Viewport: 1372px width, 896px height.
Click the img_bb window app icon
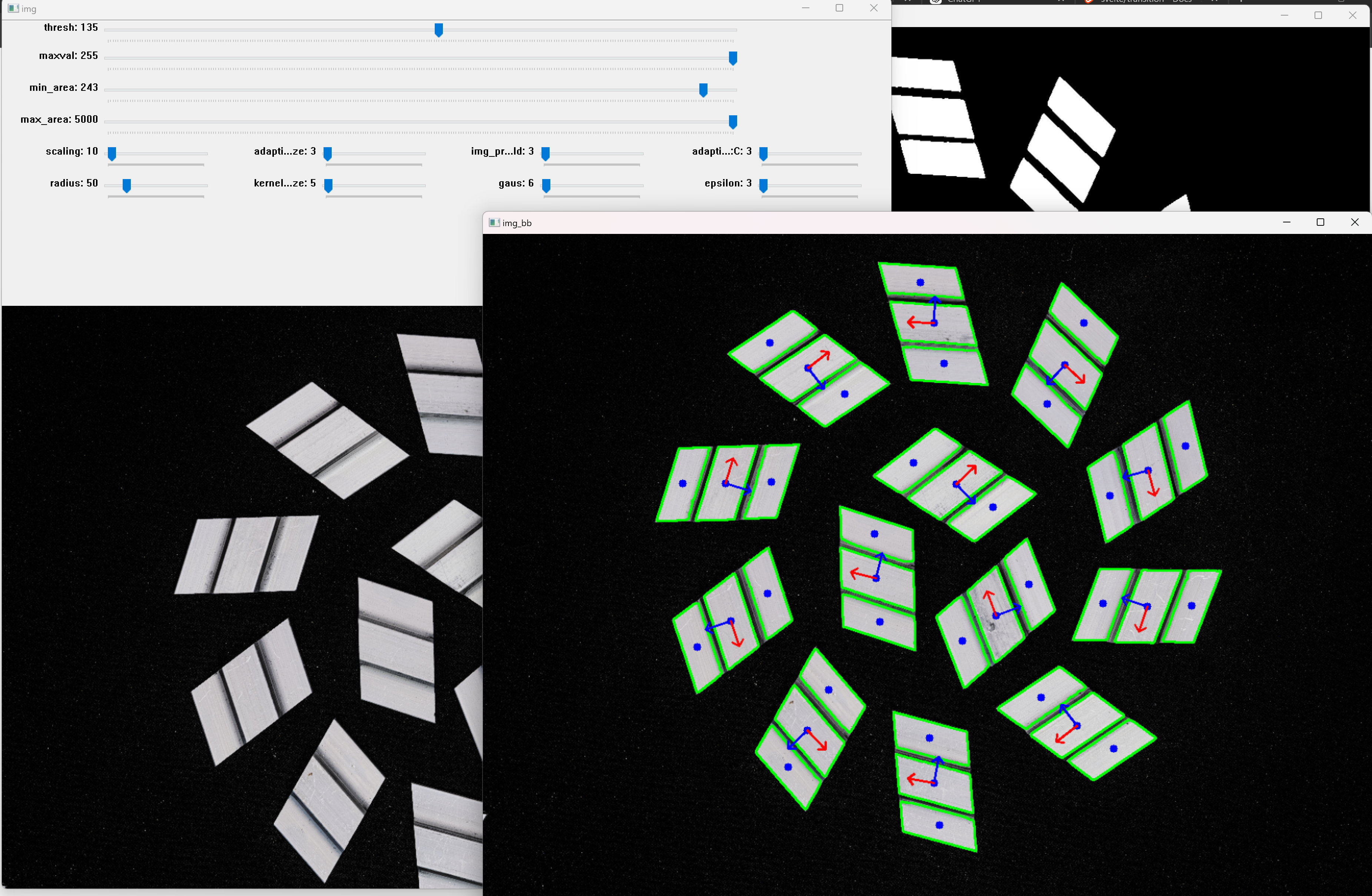[494, 222]
